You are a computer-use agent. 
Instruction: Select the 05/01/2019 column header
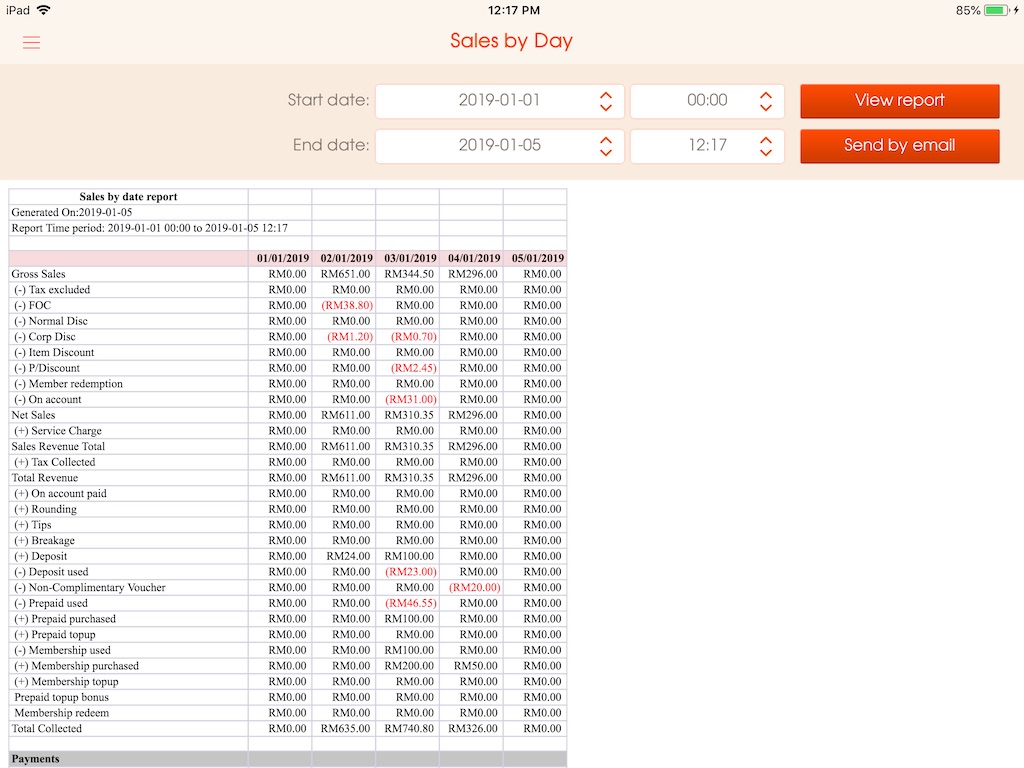pyautogui.click(x=537, y=259)
